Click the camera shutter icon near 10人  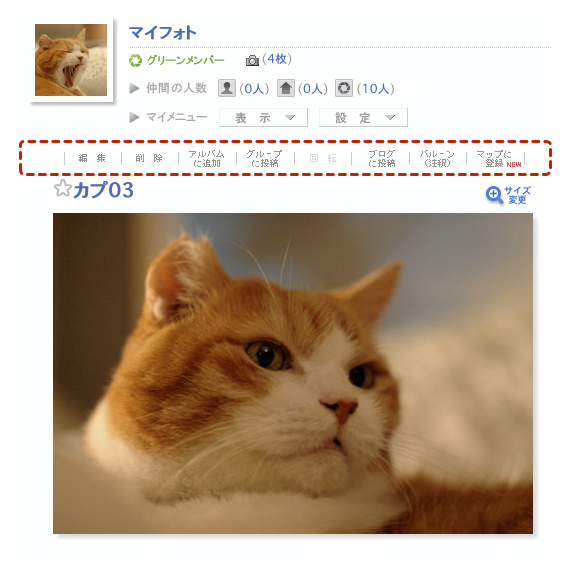pyautogui.click(x=344, y=88)
